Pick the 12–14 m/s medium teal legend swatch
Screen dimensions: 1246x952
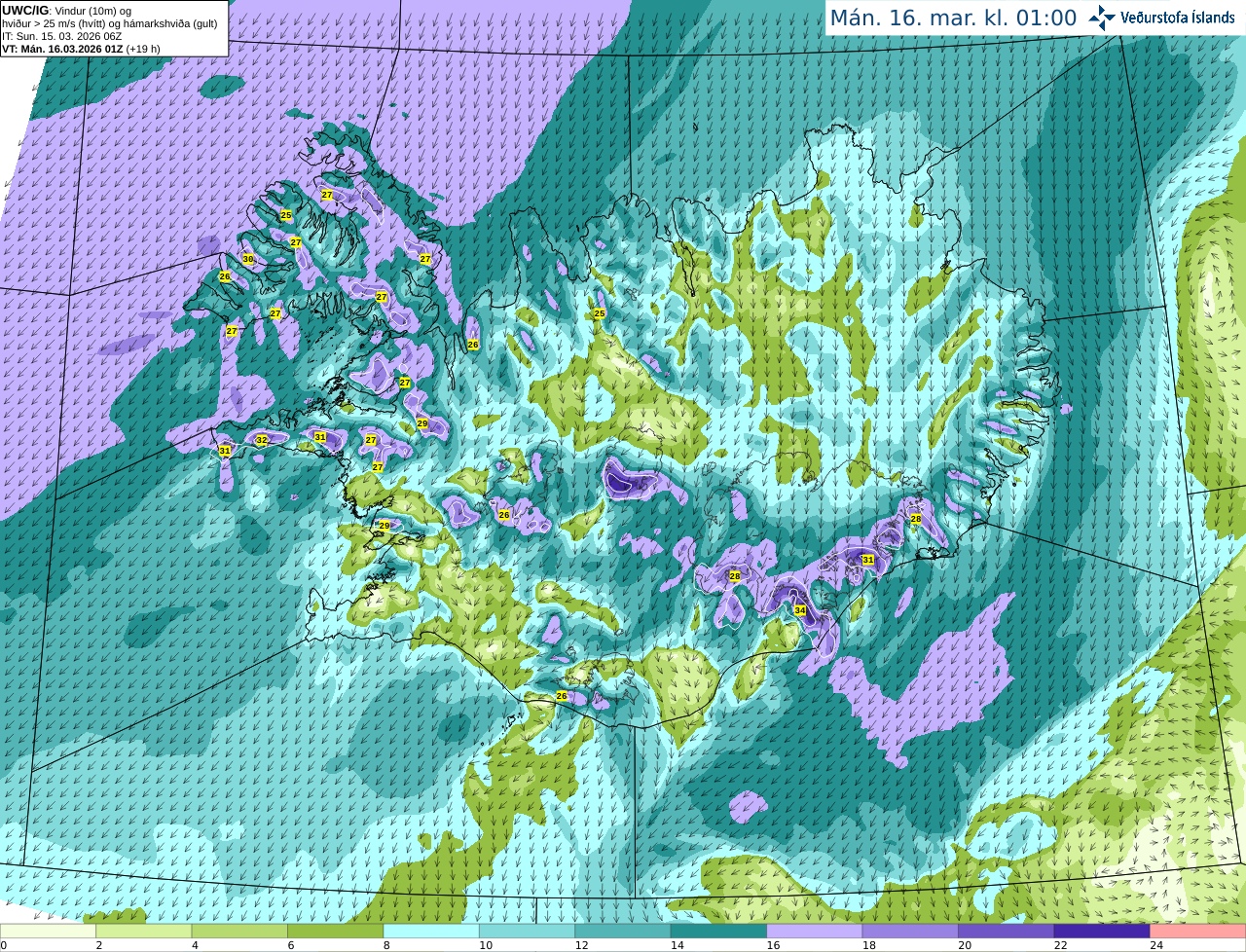[623, 931]
